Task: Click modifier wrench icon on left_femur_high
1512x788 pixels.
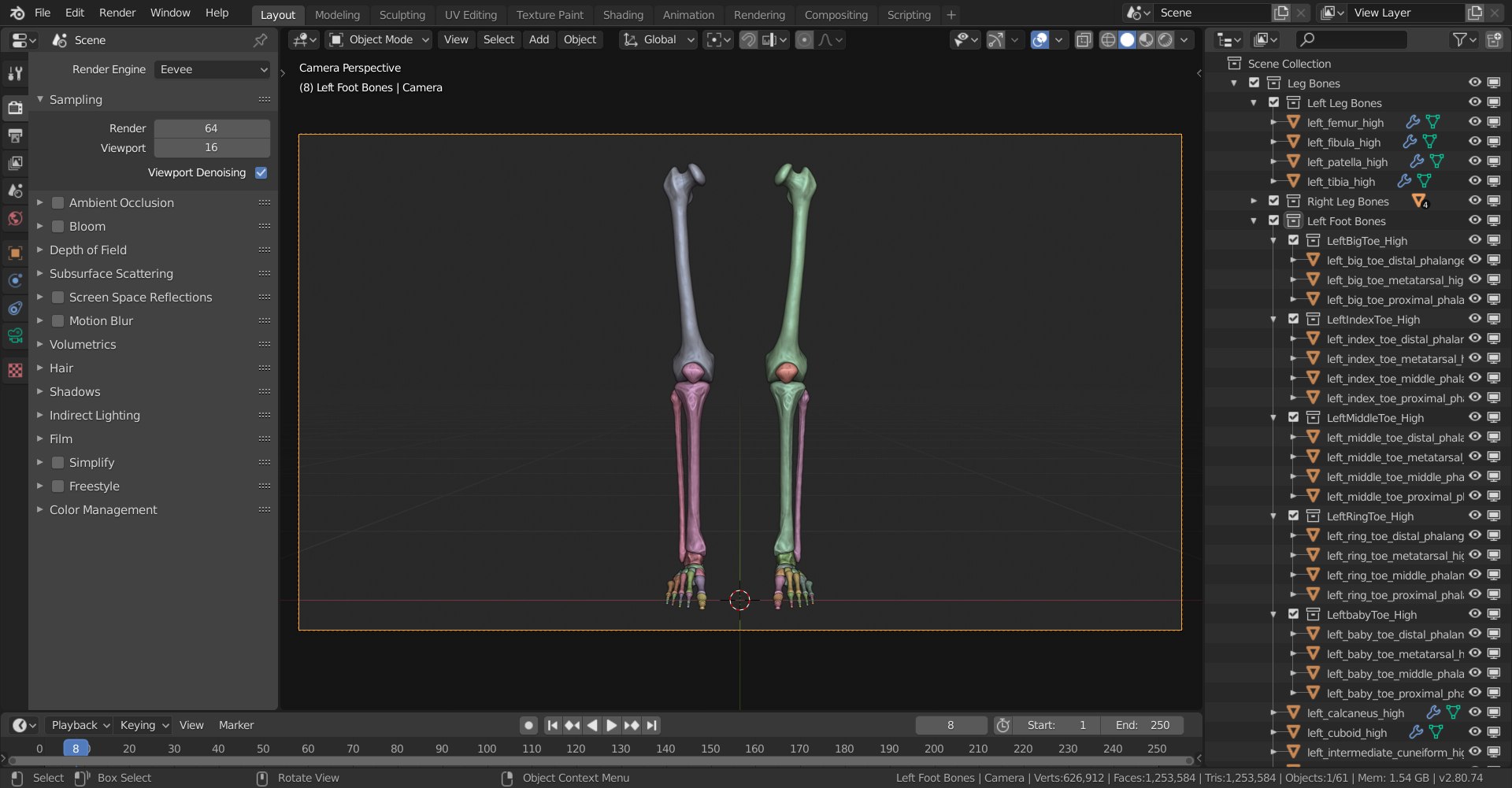Action: [x=1413, y=122]
